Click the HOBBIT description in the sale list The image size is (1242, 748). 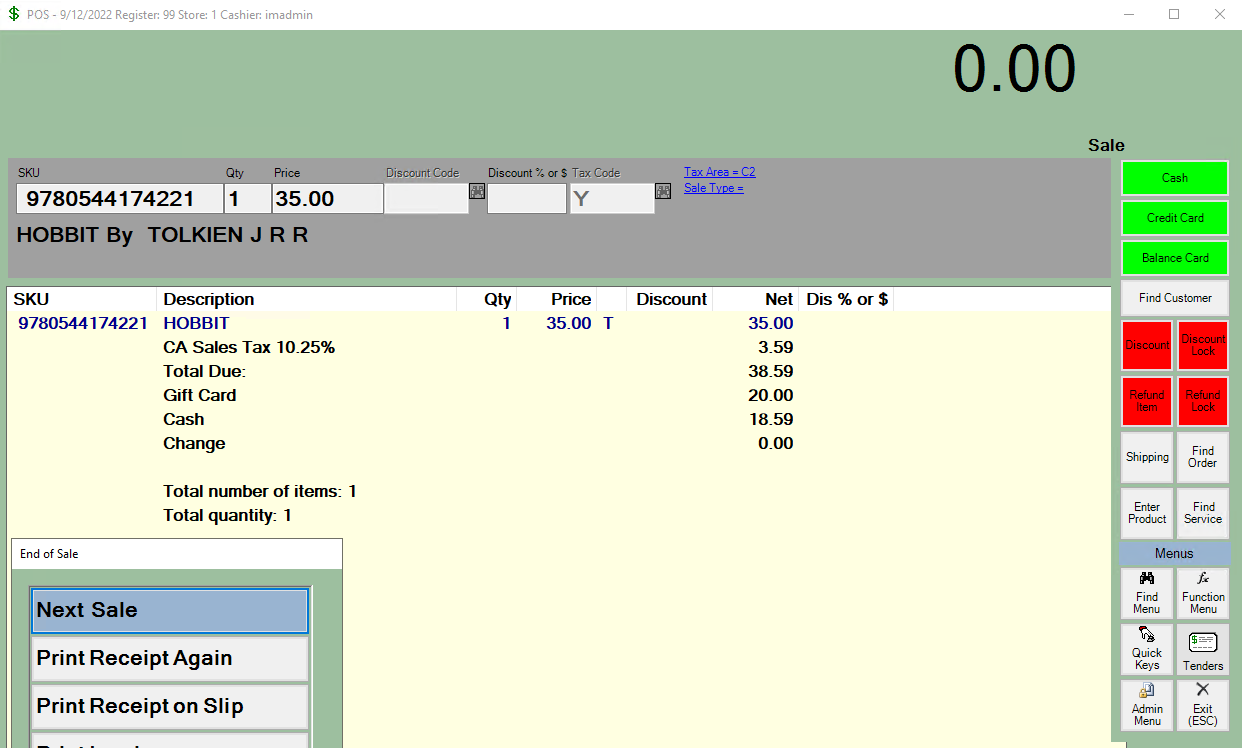(196, 323)
